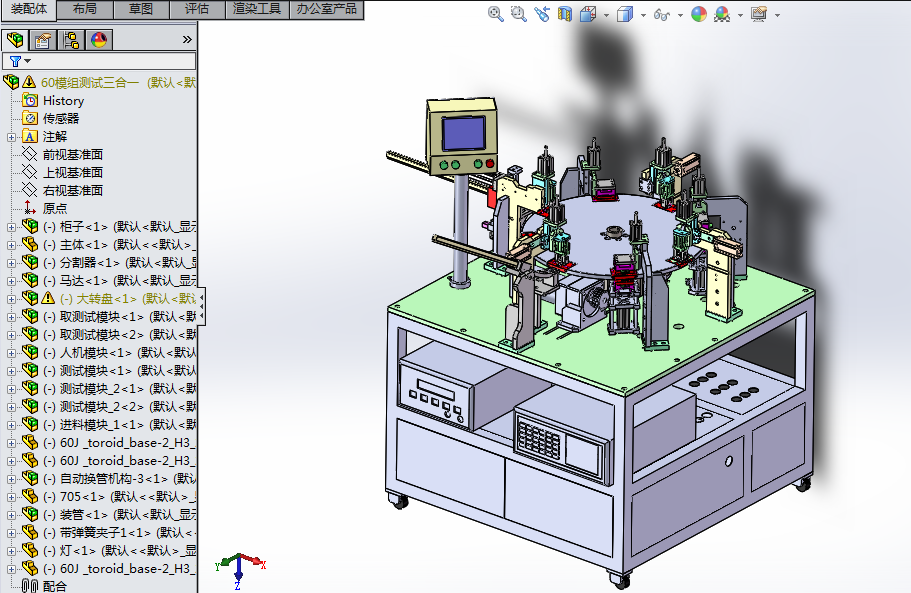Expand the 柜子<1> component node
This screenshot has height=593, width=911.
click(x=11, y=227)
